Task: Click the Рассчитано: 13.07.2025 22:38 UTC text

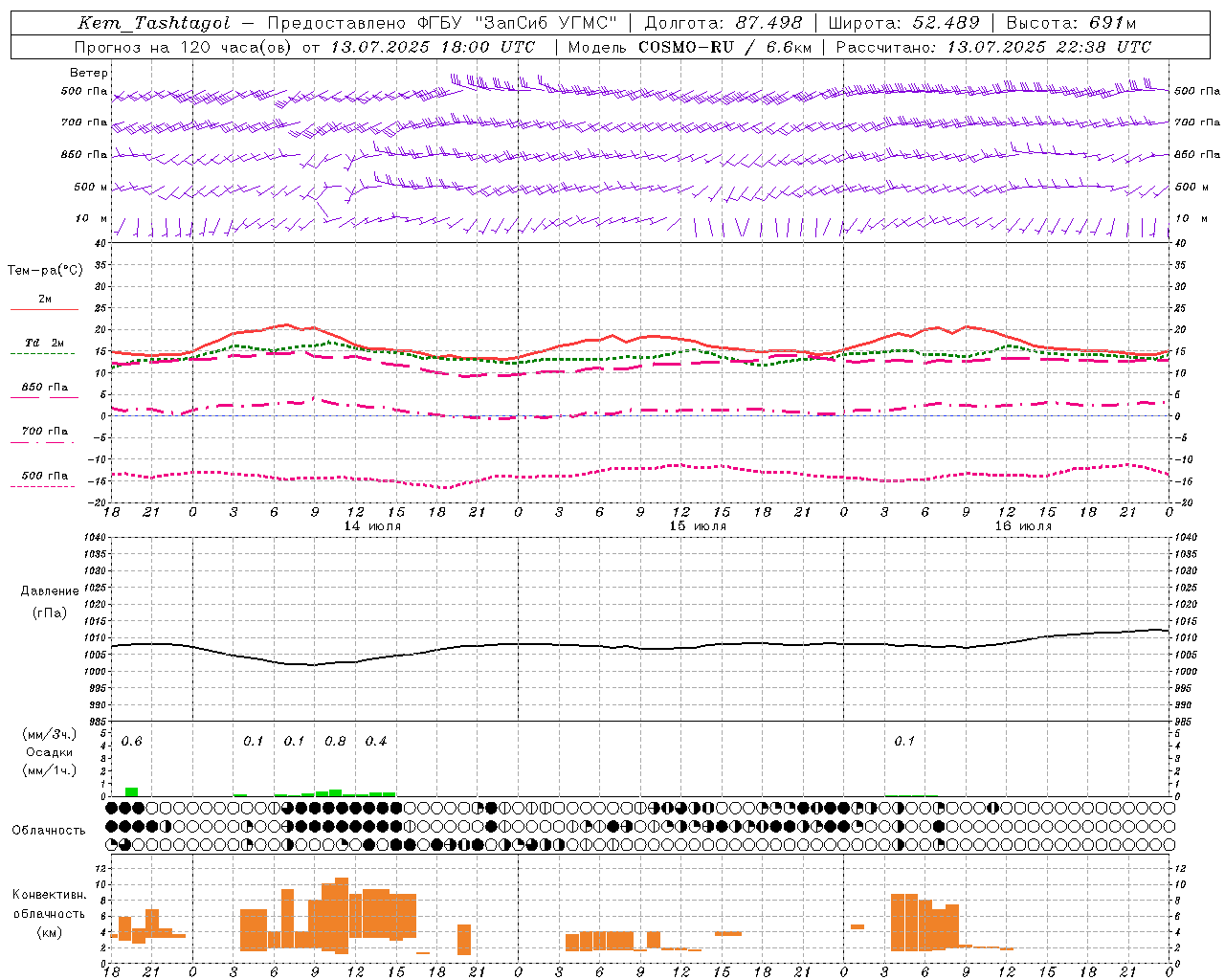Action: [993, 47]
